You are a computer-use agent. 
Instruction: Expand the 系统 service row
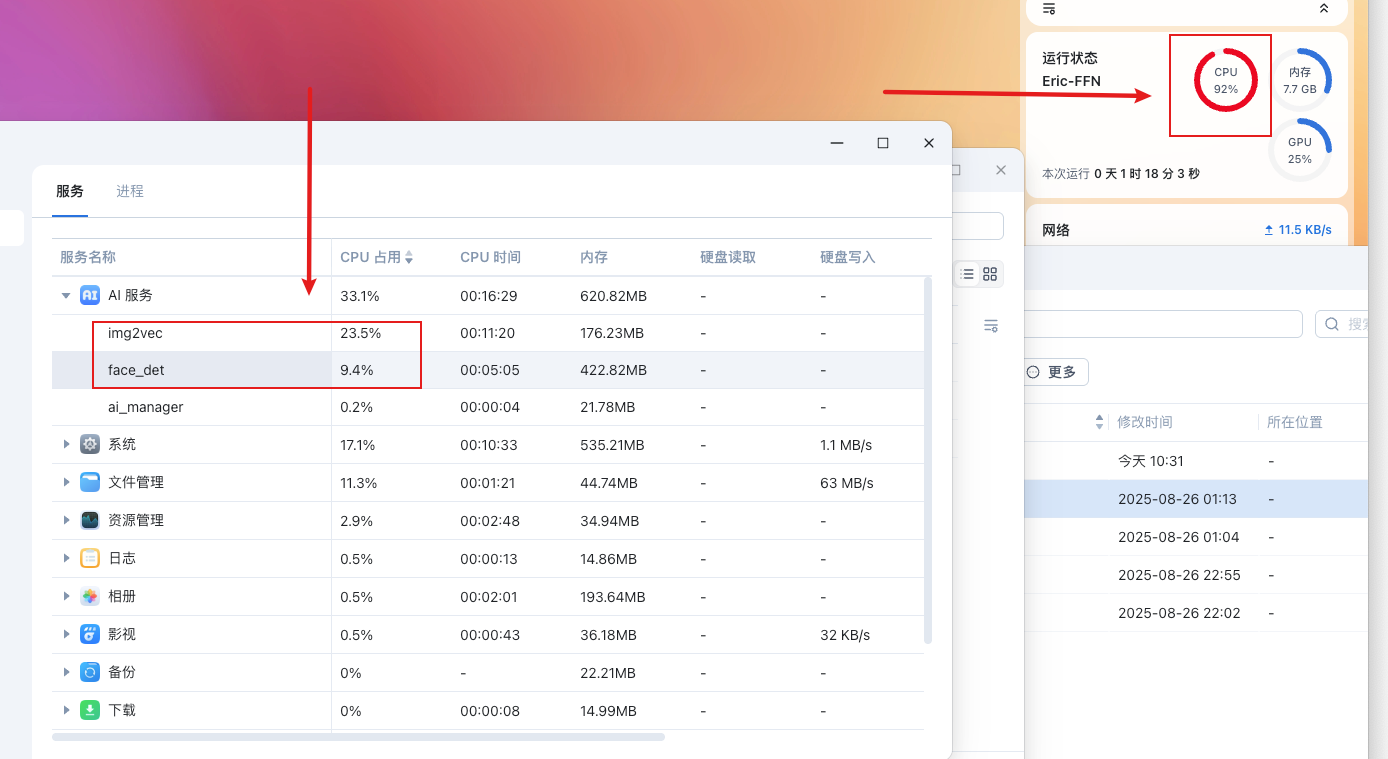66,444
